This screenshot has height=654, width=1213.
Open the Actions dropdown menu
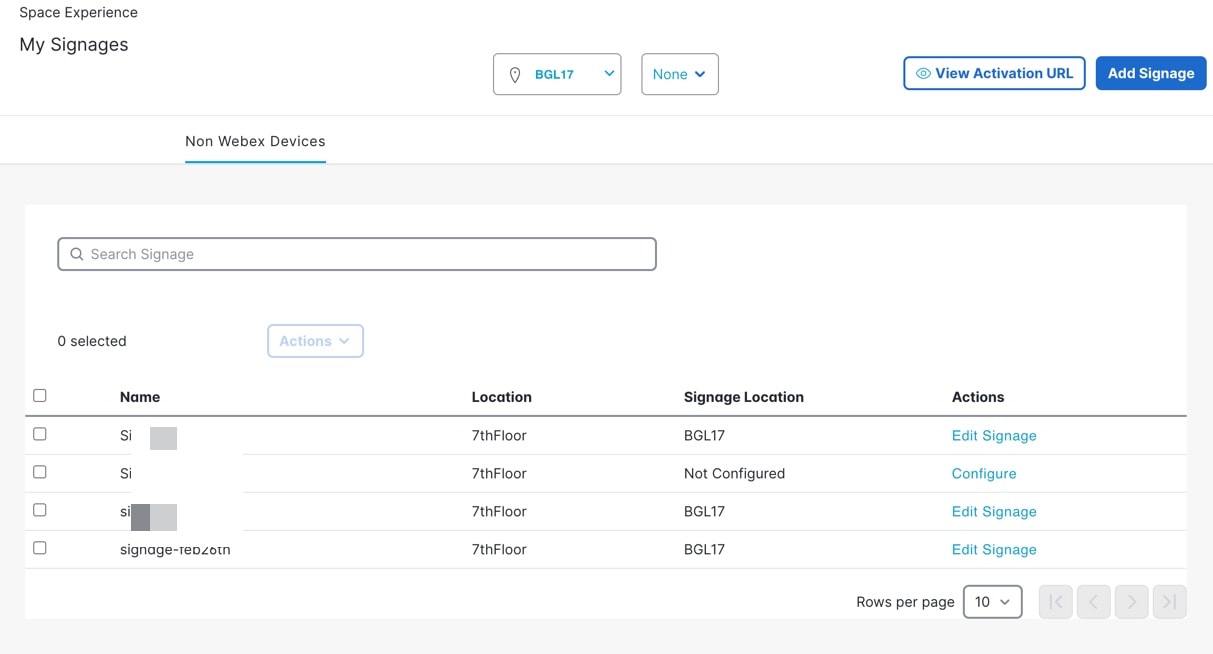315,341
